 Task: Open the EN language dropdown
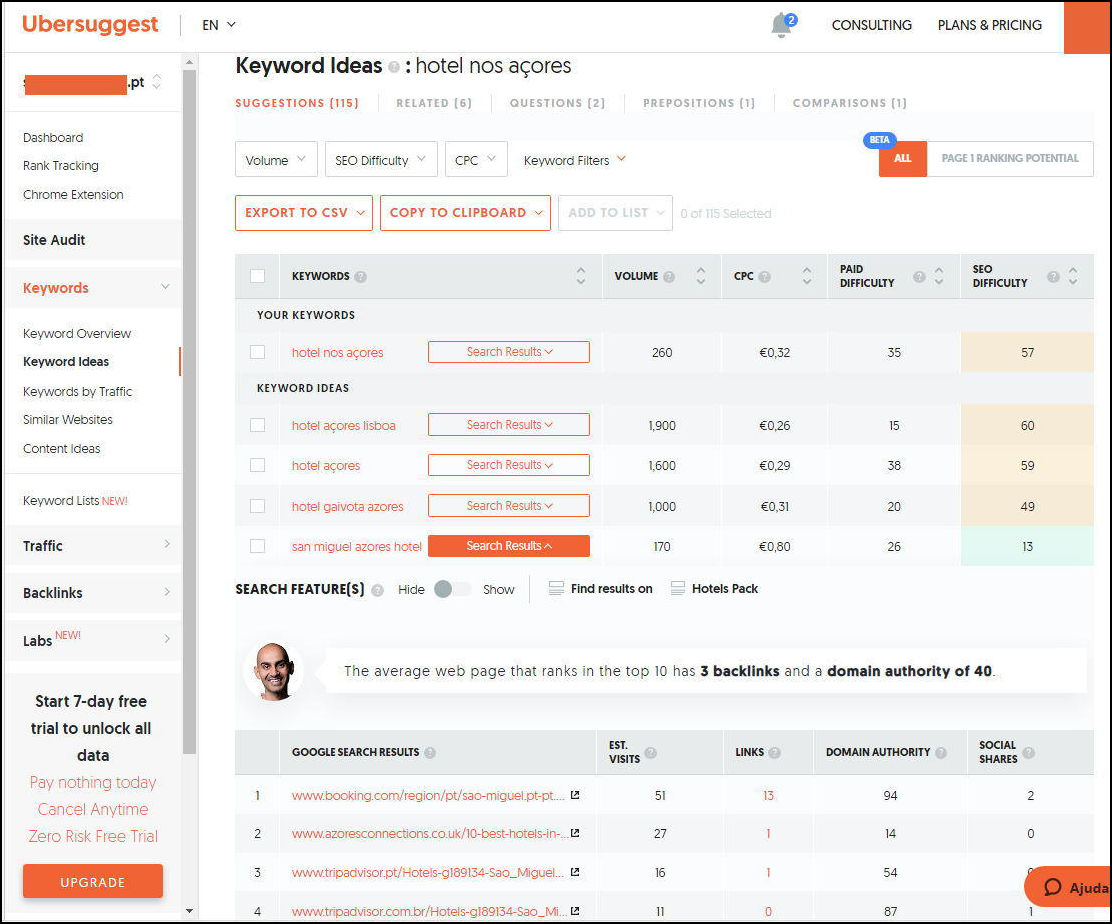[218, 25]
